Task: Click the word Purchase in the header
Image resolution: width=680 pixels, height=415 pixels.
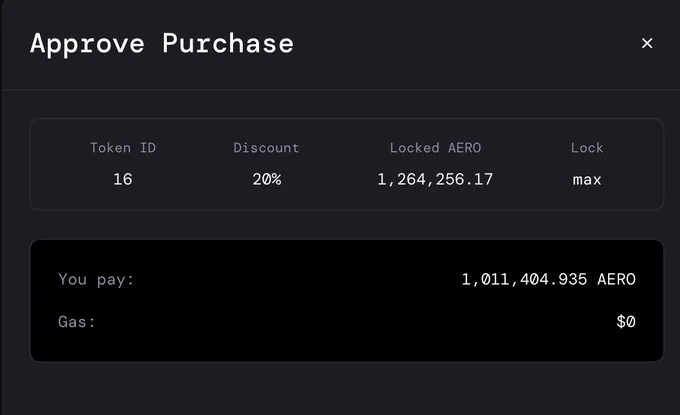Action: [x=228, y=44]
